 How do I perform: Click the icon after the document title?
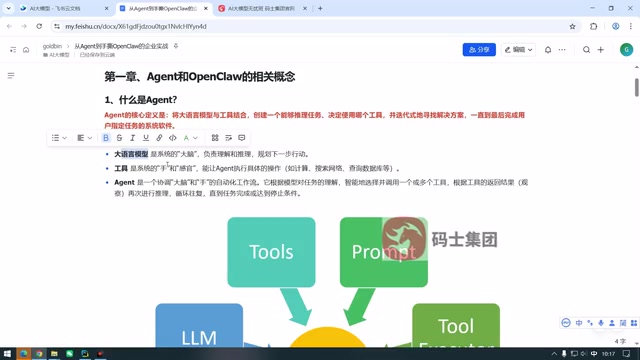tap(176, 46)
